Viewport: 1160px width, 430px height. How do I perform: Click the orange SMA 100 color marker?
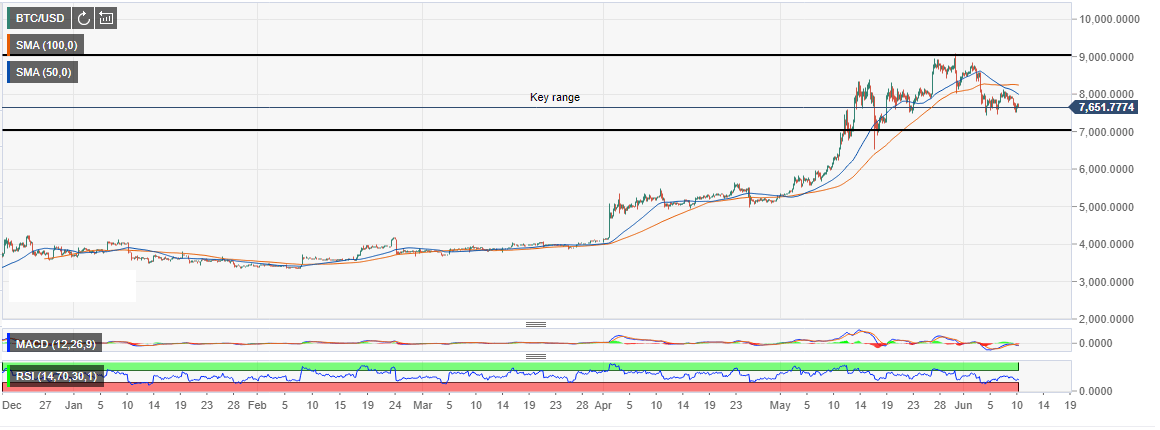(x=7, y=45)
